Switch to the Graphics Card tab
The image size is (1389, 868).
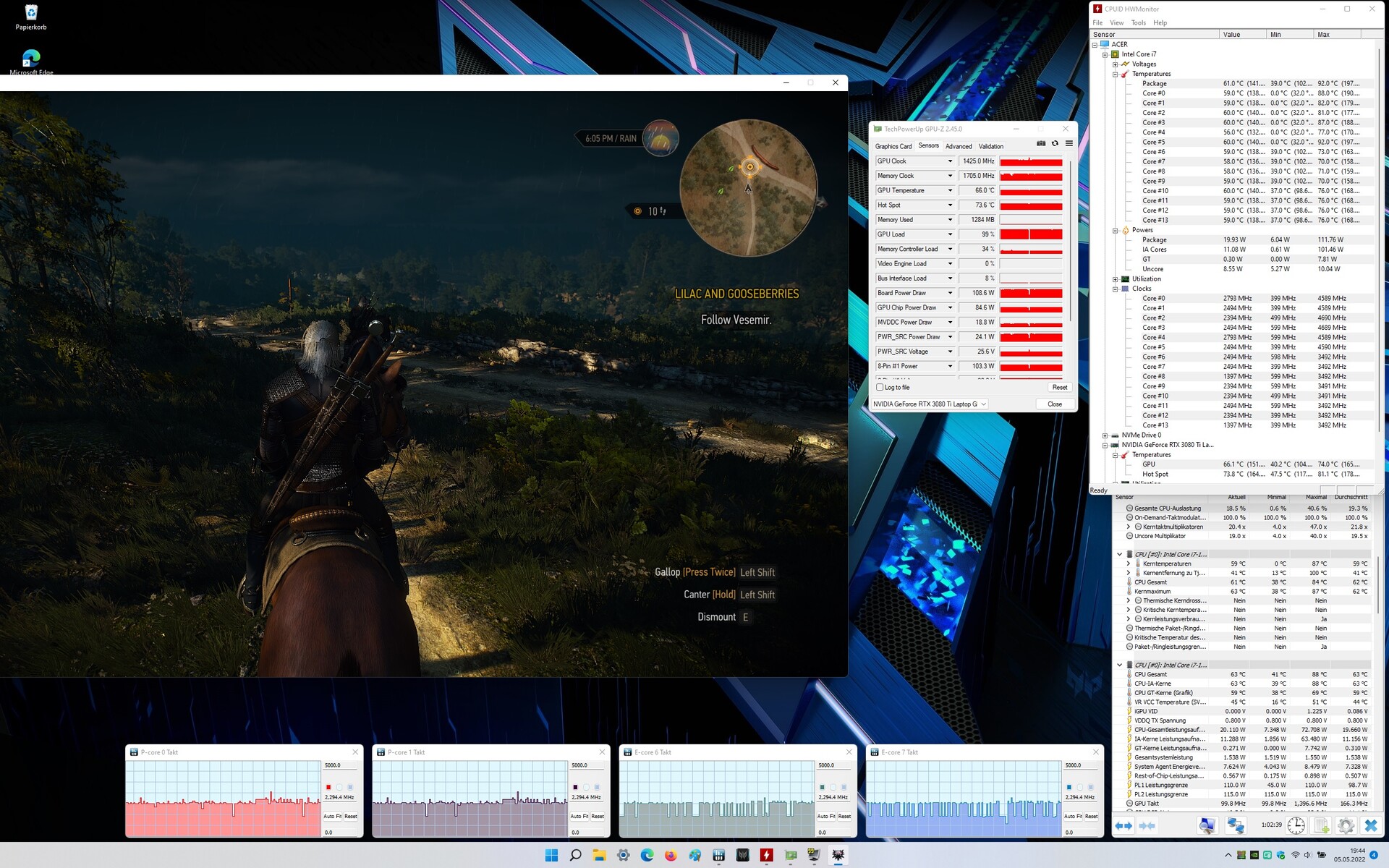coord(893,146)
